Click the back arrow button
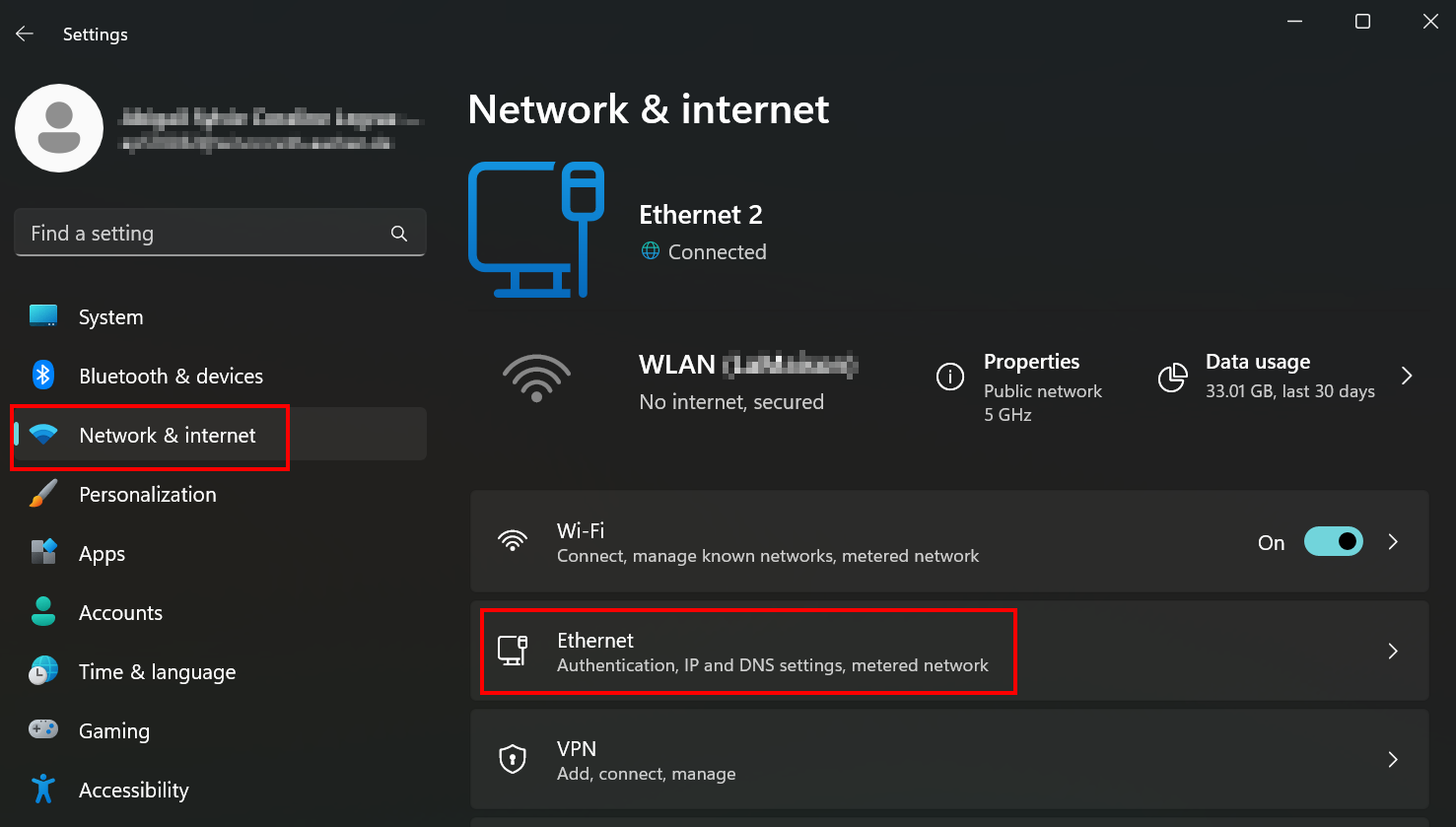This screenshot has width=1456, height=827. coord(24,33)
